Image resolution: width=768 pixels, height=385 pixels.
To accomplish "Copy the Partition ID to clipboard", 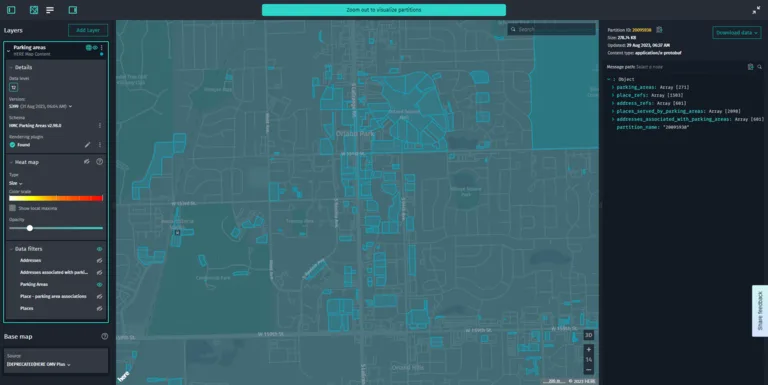I will [x=659, y=30].
